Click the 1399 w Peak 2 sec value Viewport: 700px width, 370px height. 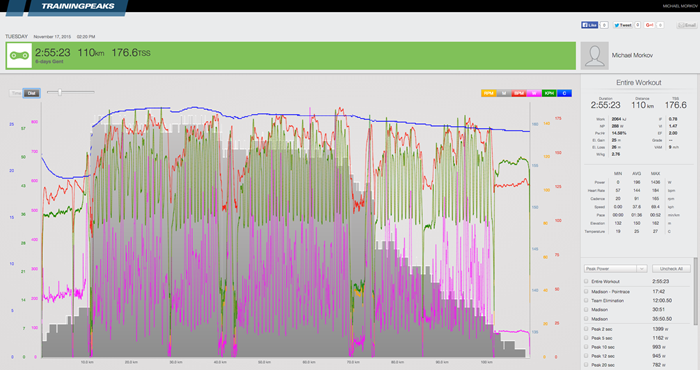click(660, 329)
